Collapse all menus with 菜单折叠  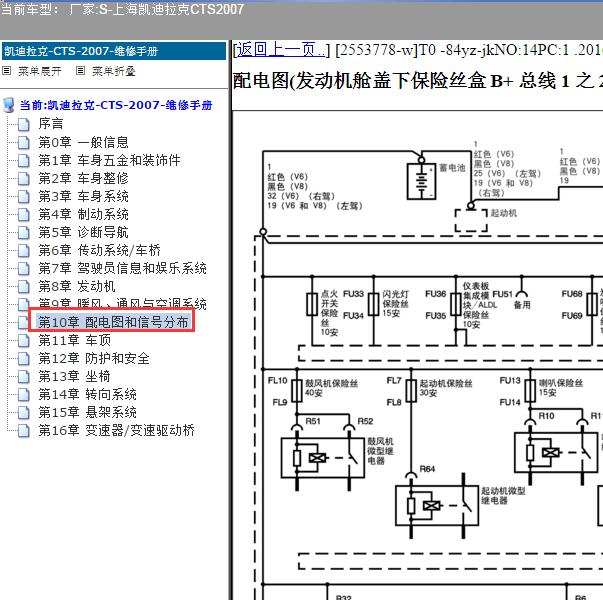coord(114,71)
